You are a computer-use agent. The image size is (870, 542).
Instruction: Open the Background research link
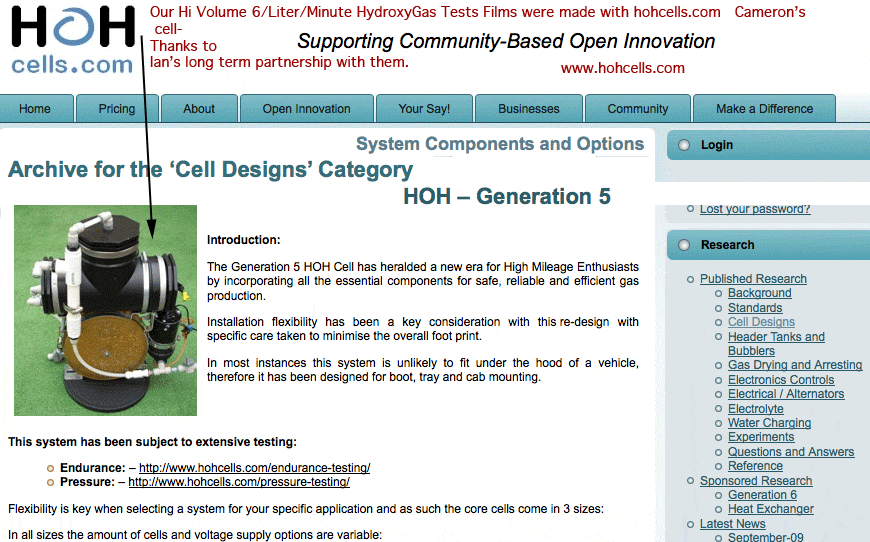click(760, 293)
